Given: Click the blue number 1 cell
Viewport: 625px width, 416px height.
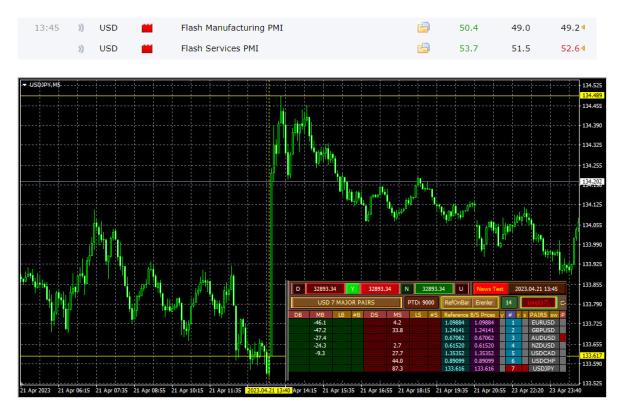Looking at the screenshot, I should (x=513, y=322).
